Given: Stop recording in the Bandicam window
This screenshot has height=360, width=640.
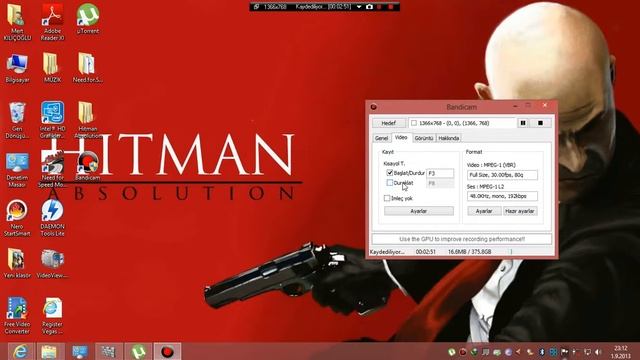Looking at the screenshot, I should click(x=540, y=123).
